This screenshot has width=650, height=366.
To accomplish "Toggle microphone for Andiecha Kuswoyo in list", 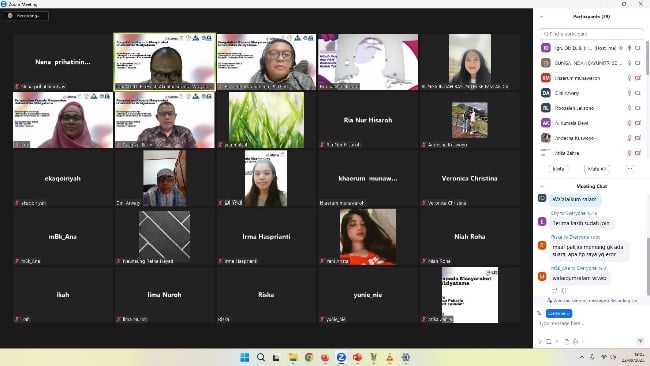I will pos(629,138).
